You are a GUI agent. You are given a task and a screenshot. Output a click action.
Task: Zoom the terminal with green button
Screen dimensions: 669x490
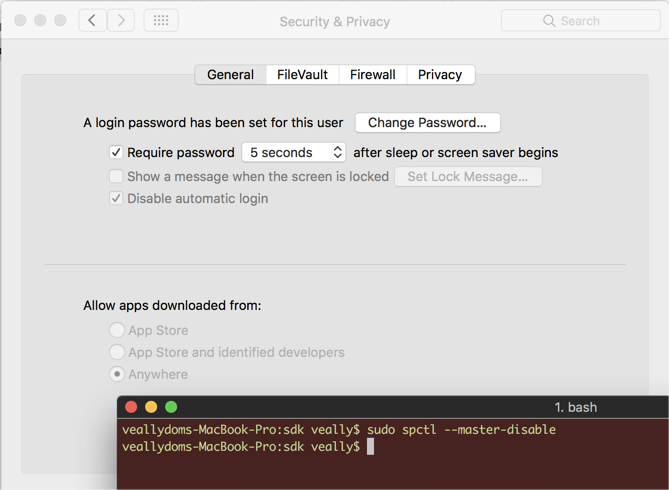[x=171, y=407]
